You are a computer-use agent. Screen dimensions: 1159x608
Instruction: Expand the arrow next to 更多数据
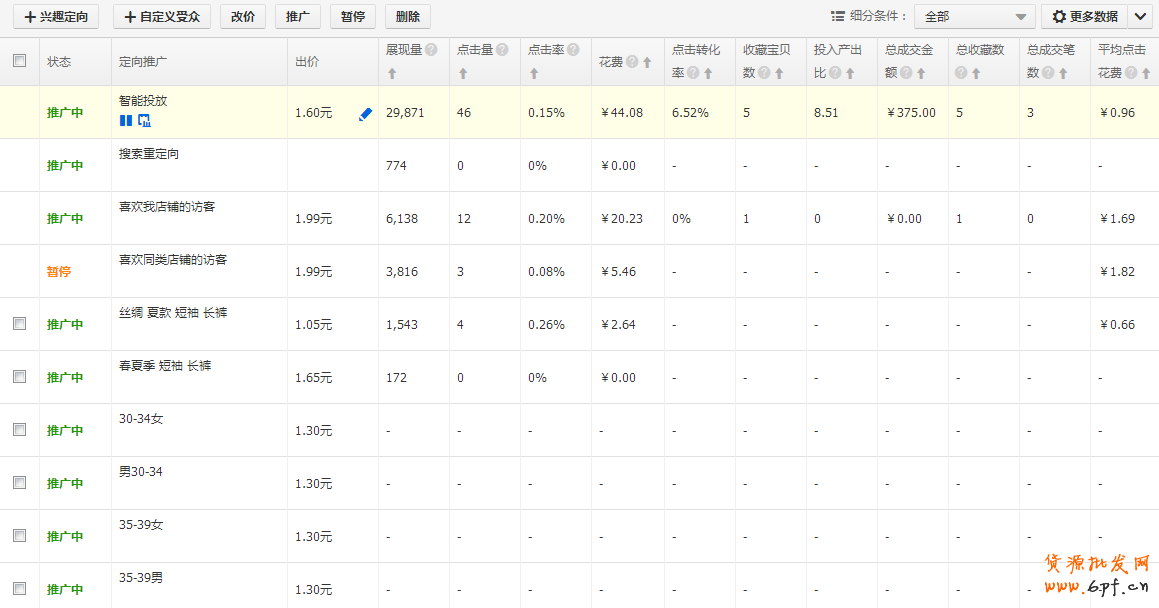(x=1140, y=16)
